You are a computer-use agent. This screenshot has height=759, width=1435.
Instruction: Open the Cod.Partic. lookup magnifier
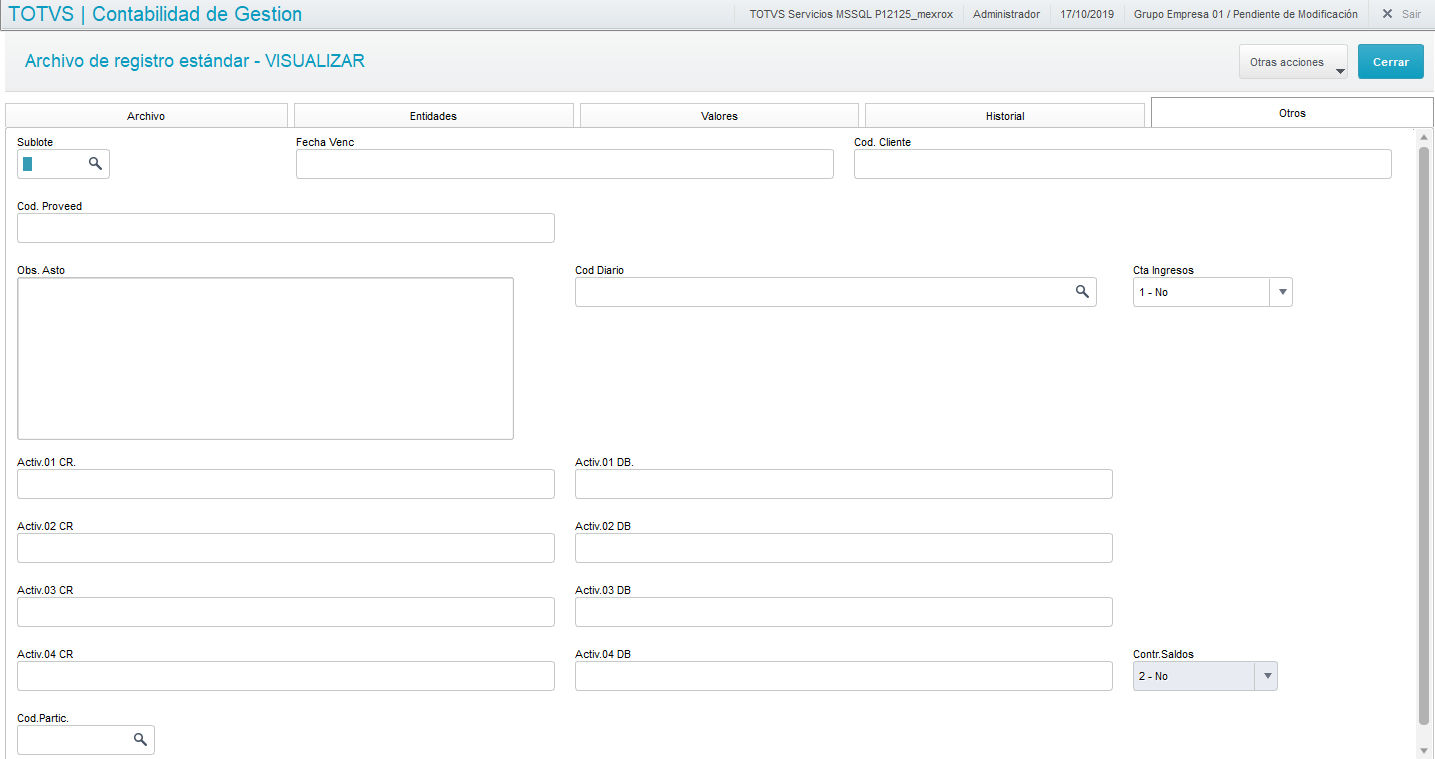(141, 739)
